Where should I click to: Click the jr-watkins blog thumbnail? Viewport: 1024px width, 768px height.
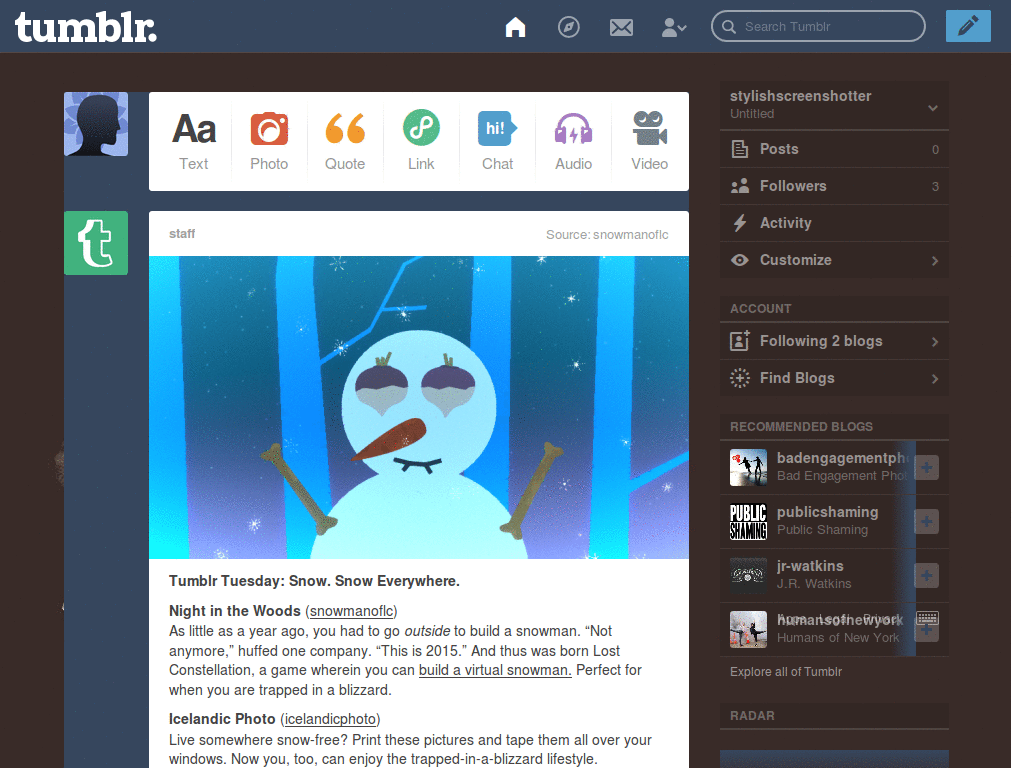(748, 575)
